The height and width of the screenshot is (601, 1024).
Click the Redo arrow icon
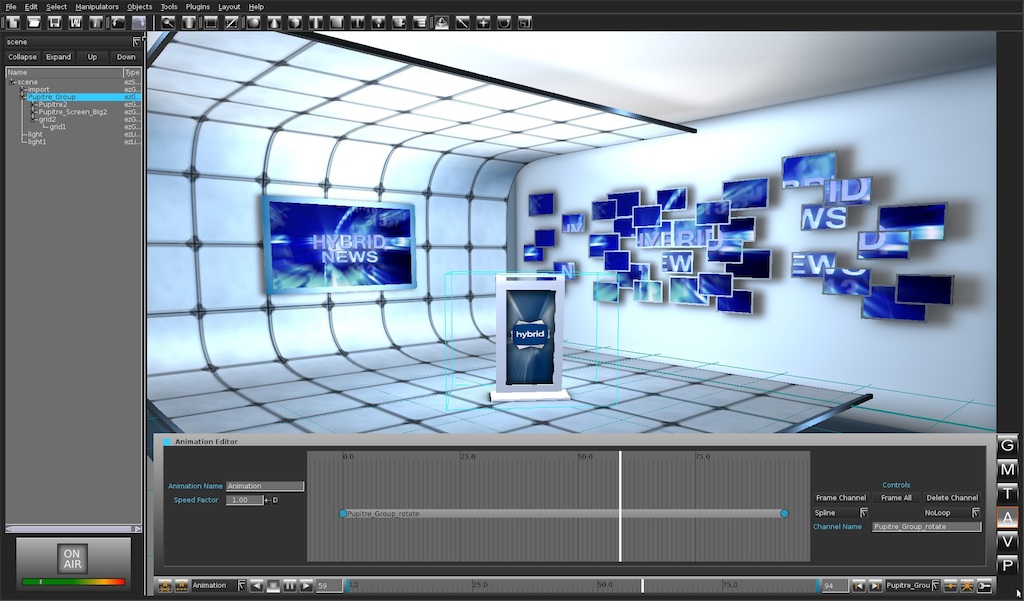138,23
